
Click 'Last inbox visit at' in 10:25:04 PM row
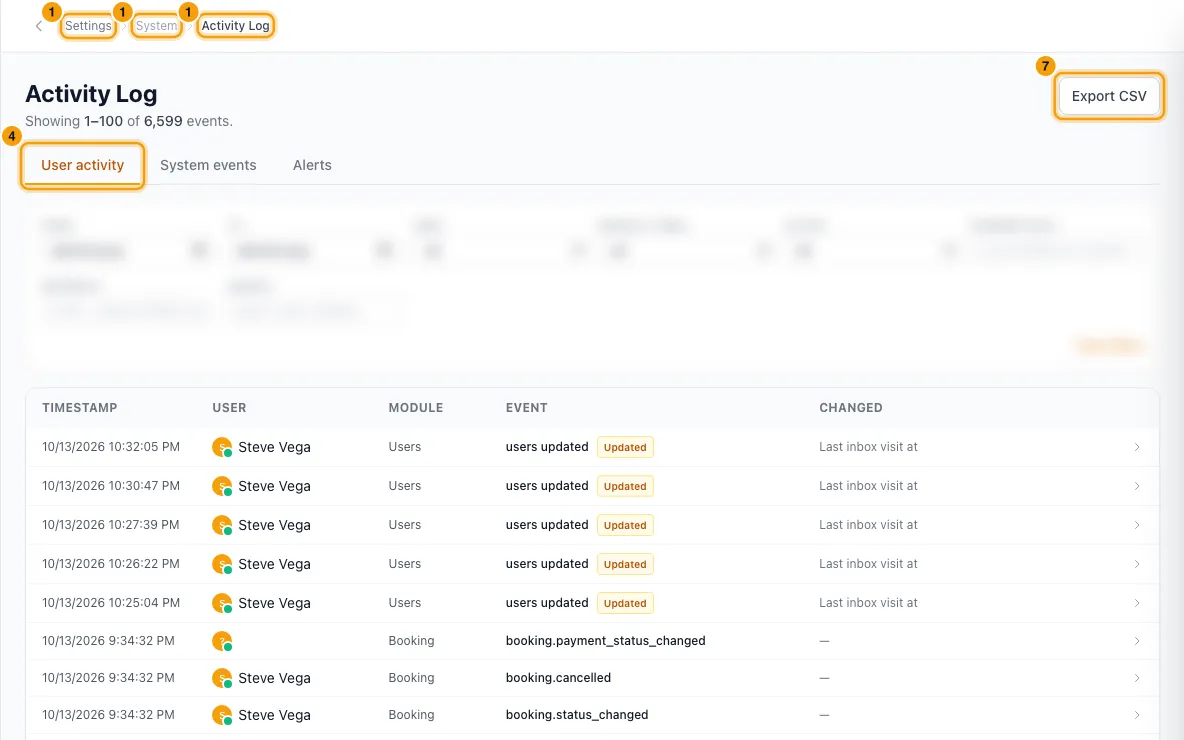pos(868,603)
